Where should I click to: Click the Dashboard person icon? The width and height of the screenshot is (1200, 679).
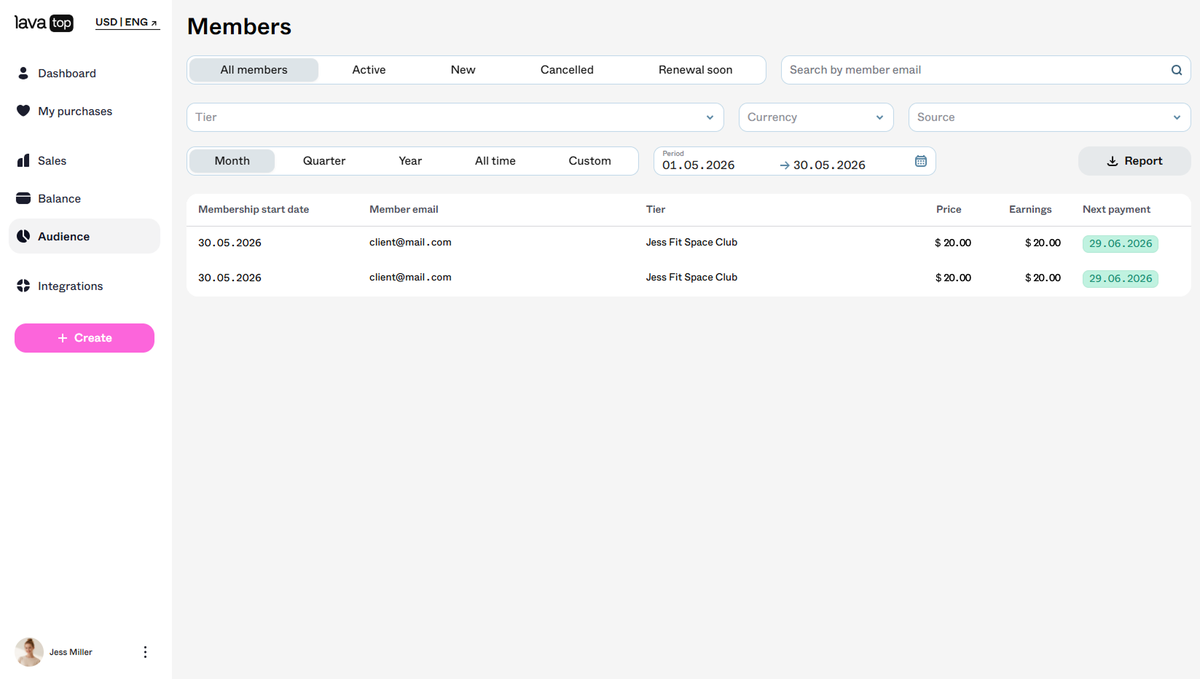pos(23,73)
